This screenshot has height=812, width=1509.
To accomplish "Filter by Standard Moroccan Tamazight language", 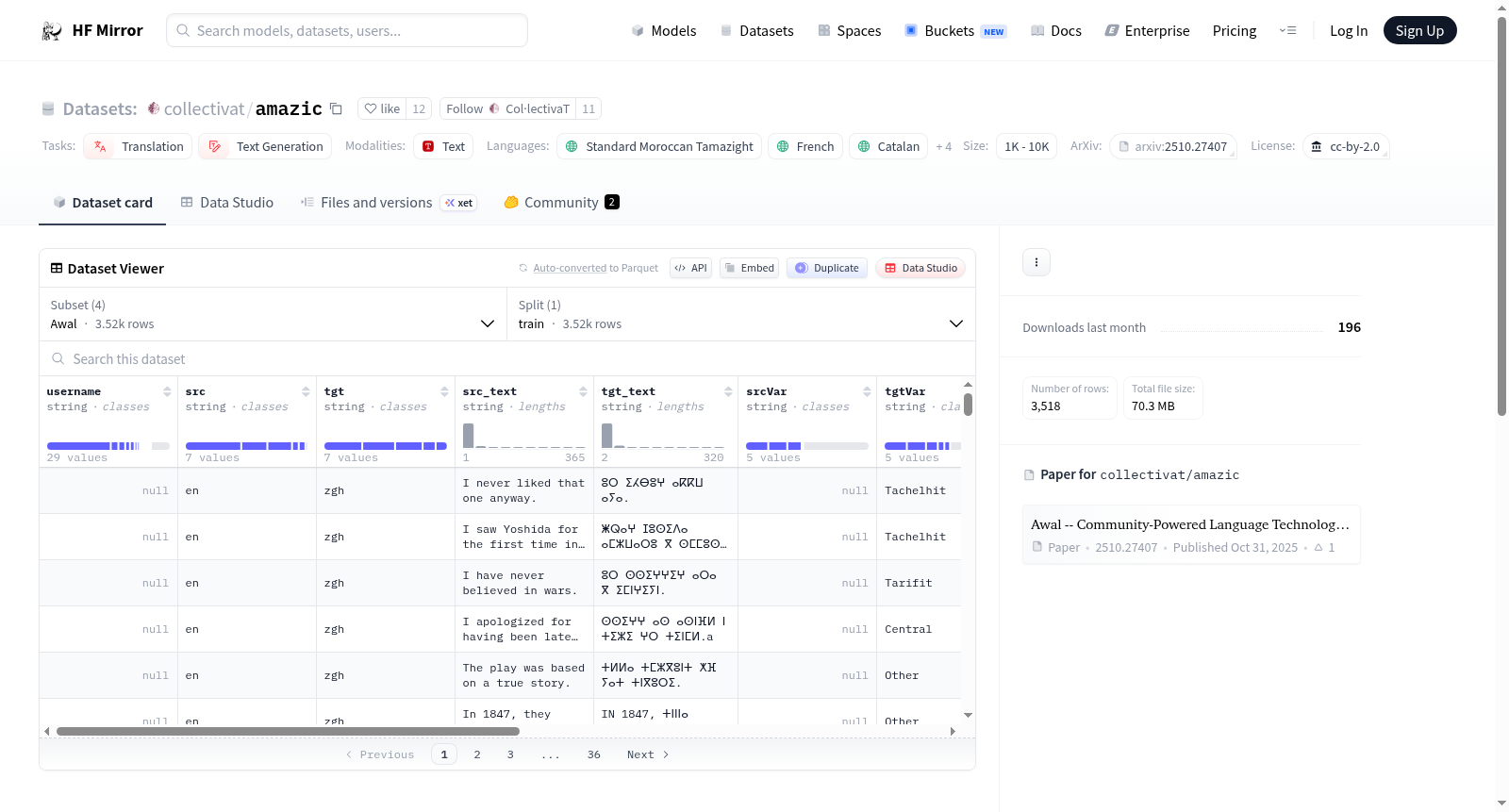I will click(x=659, y=146).
